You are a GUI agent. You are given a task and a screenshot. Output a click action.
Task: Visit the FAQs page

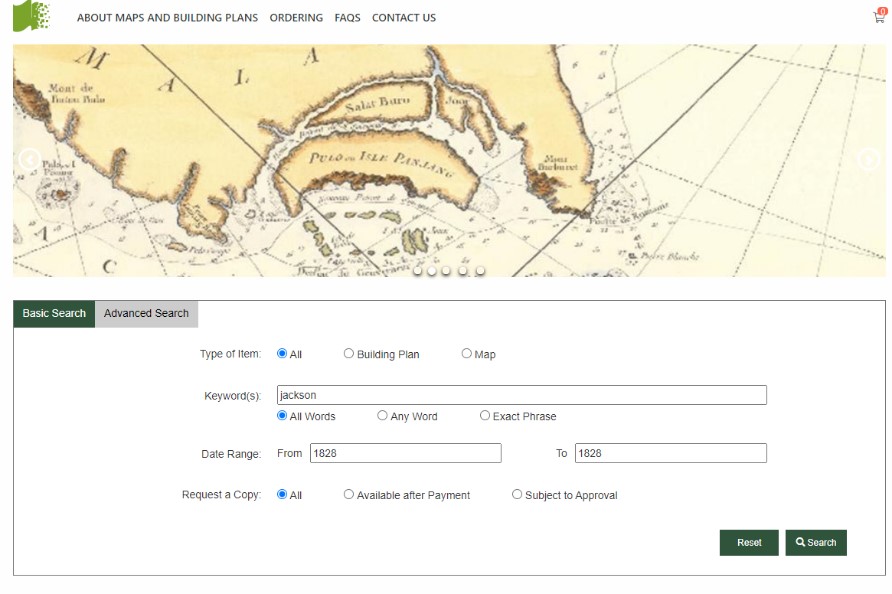347,18
